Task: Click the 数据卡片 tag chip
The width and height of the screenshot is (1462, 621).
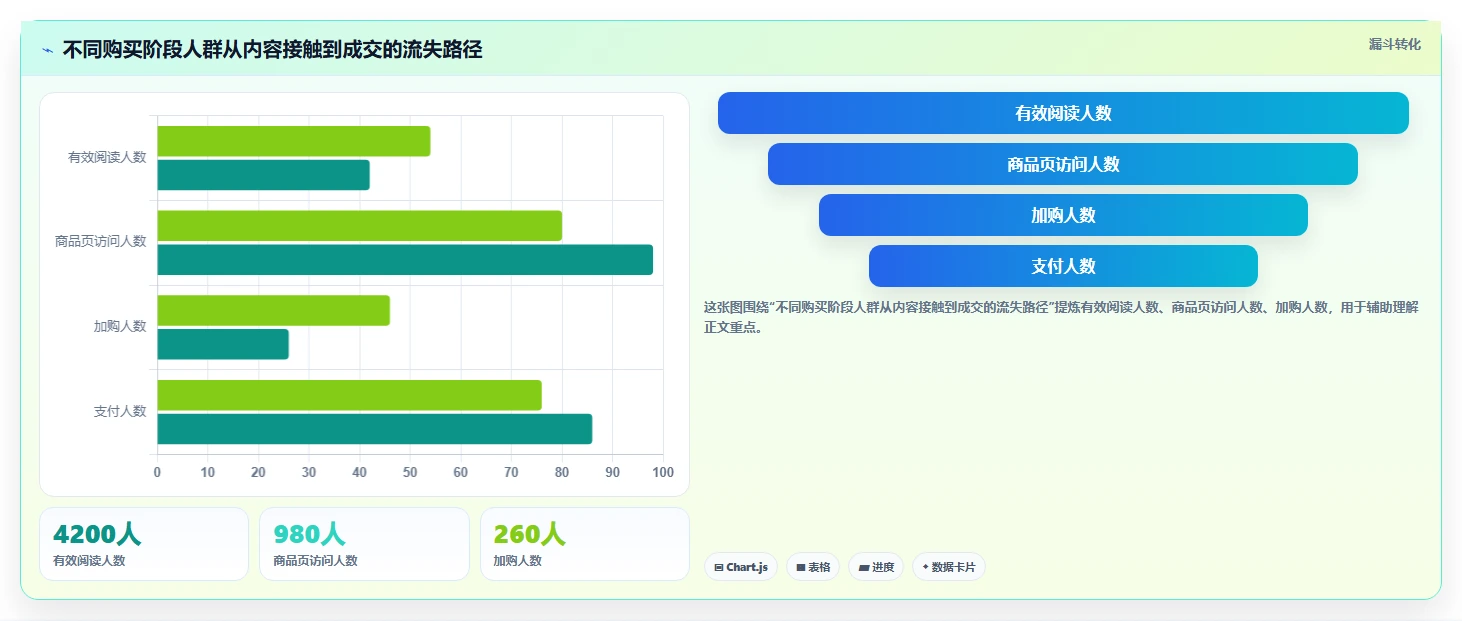Action: tap(949, 567)
